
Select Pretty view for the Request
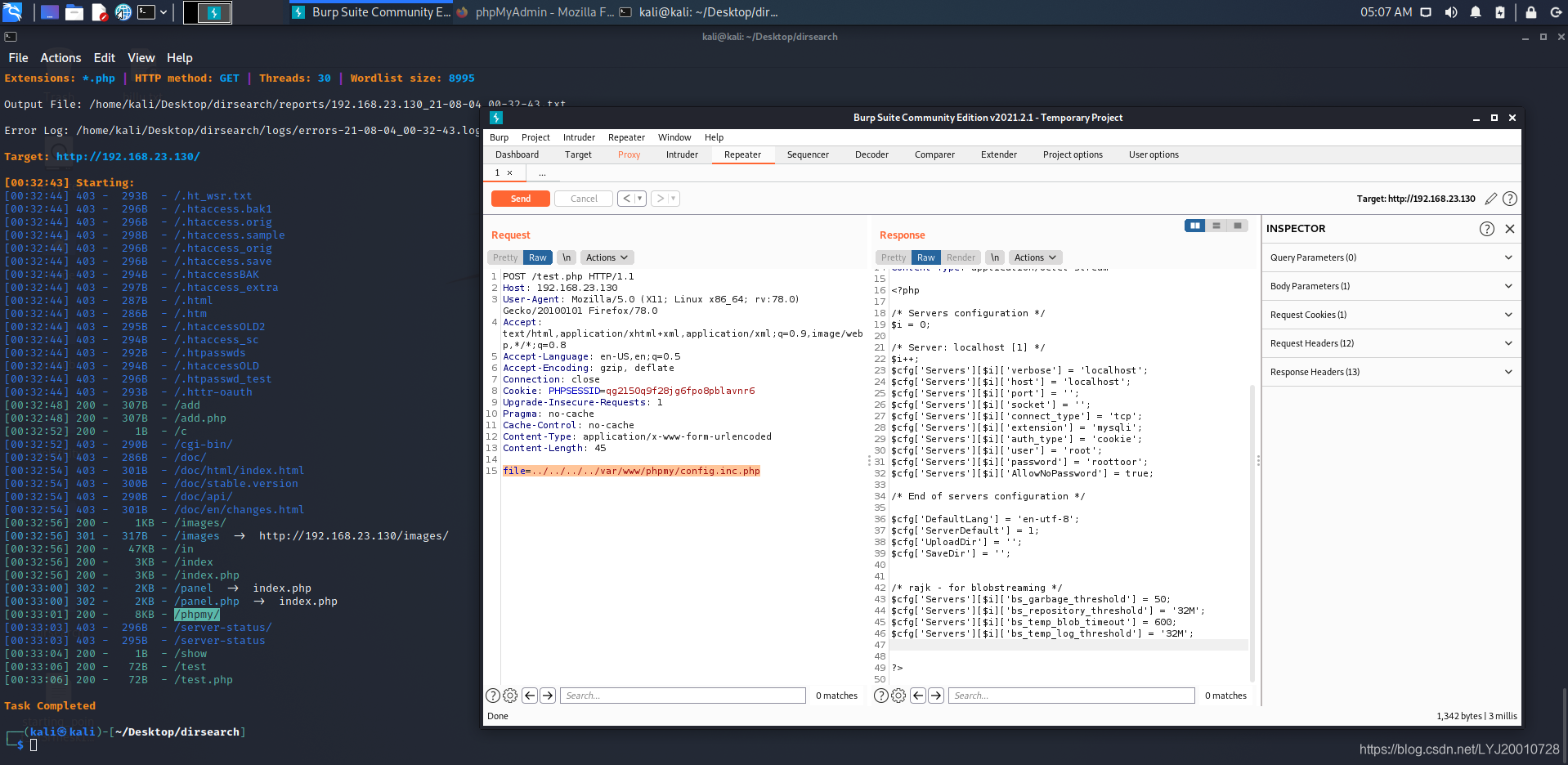[x=505, y=257]
